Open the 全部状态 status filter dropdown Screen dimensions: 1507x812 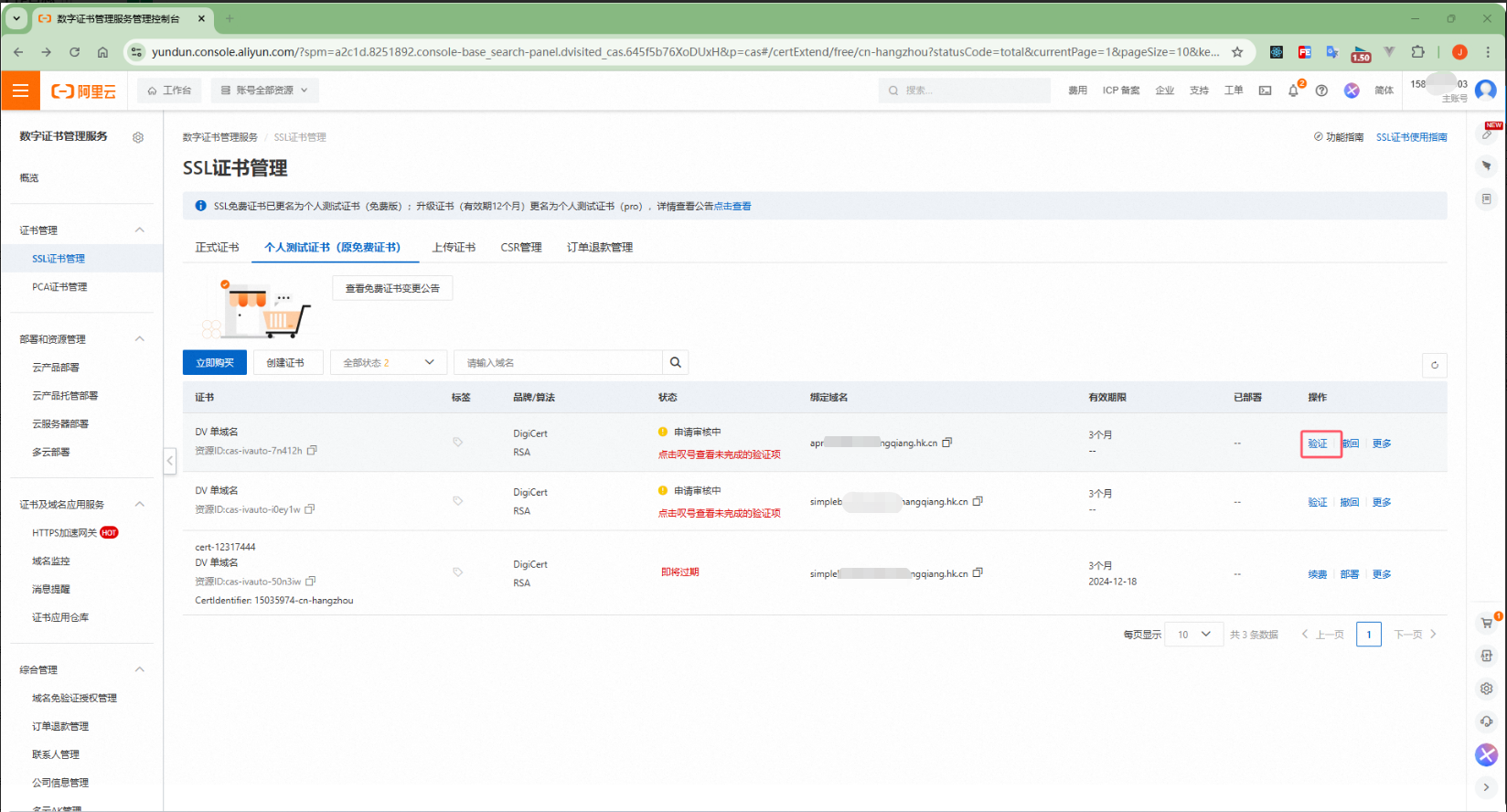[x=389, y=362]
